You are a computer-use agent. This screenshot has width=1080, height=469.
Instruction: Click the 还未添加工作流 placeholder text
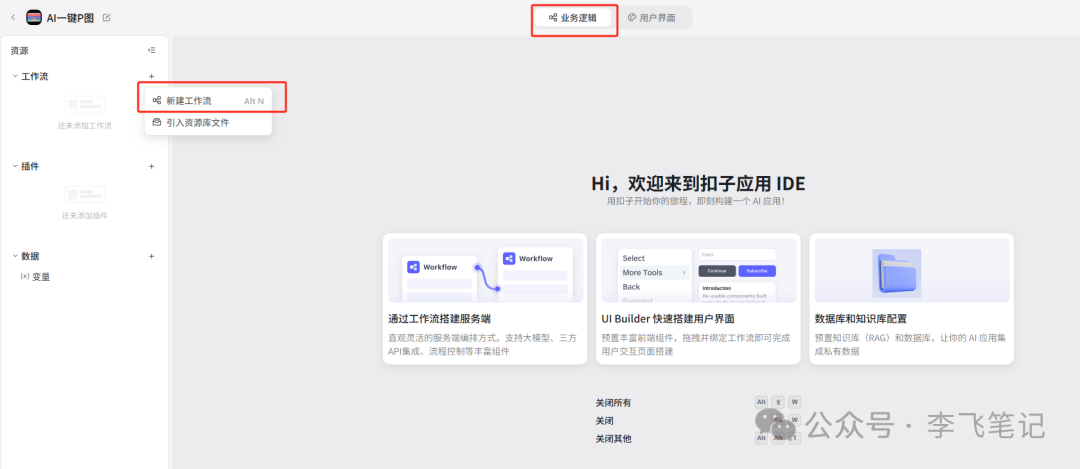pyautogui.click(x=85, y=126)
